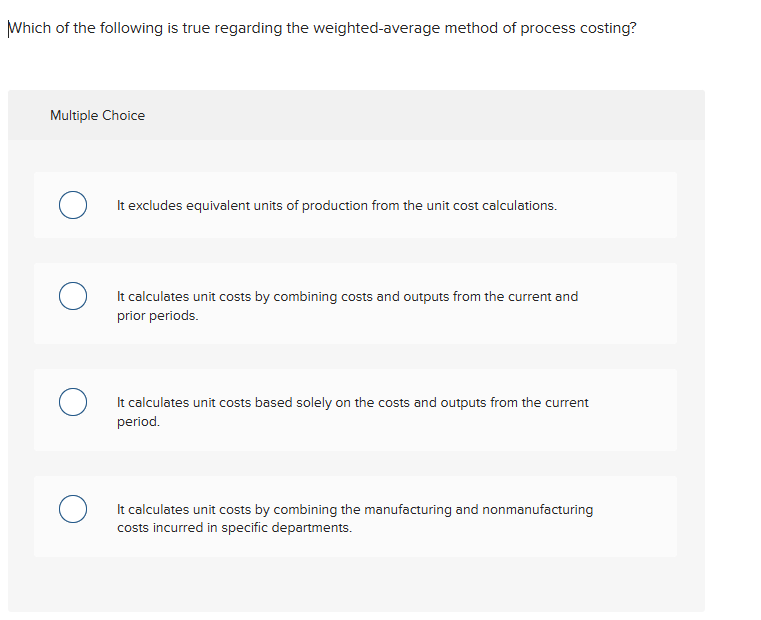
Task: Click 'costs incurred in specific departments.' text
Action: [x=234, y=528]
